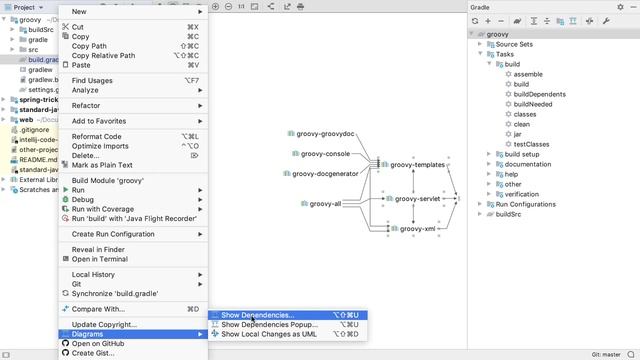Open the Diagrams submenu item
Viewport: 640px width, 360px height.
point(133,334)
